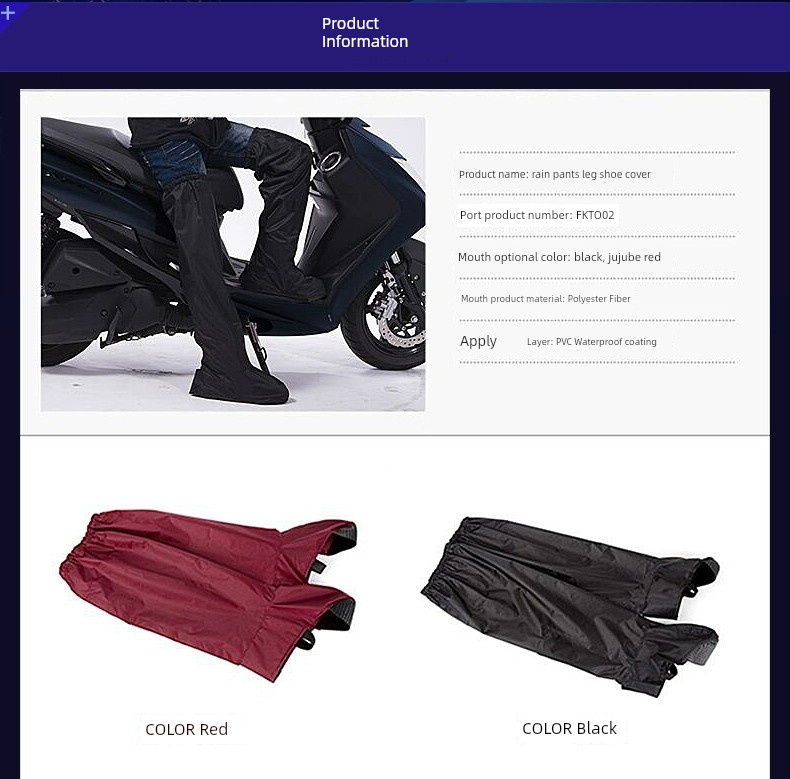Open the motorcycle rider product photo
Image resolution: width=790 pixels, height=779 pixels.
233,264
